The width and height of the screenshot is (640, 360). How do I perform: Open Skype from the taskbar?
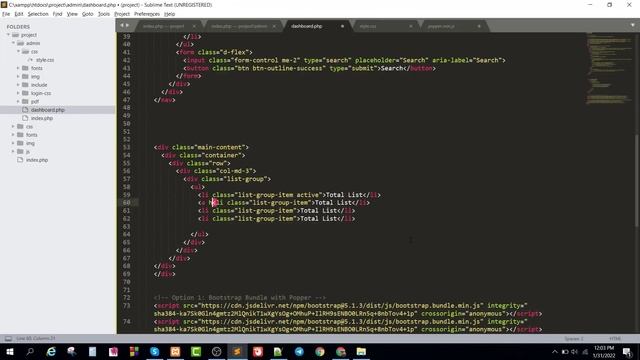click(155, 351)
